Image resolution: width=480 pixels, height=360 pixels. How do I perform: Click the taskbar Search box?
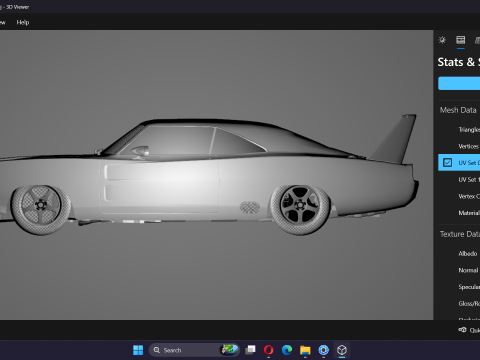point(194,350)
